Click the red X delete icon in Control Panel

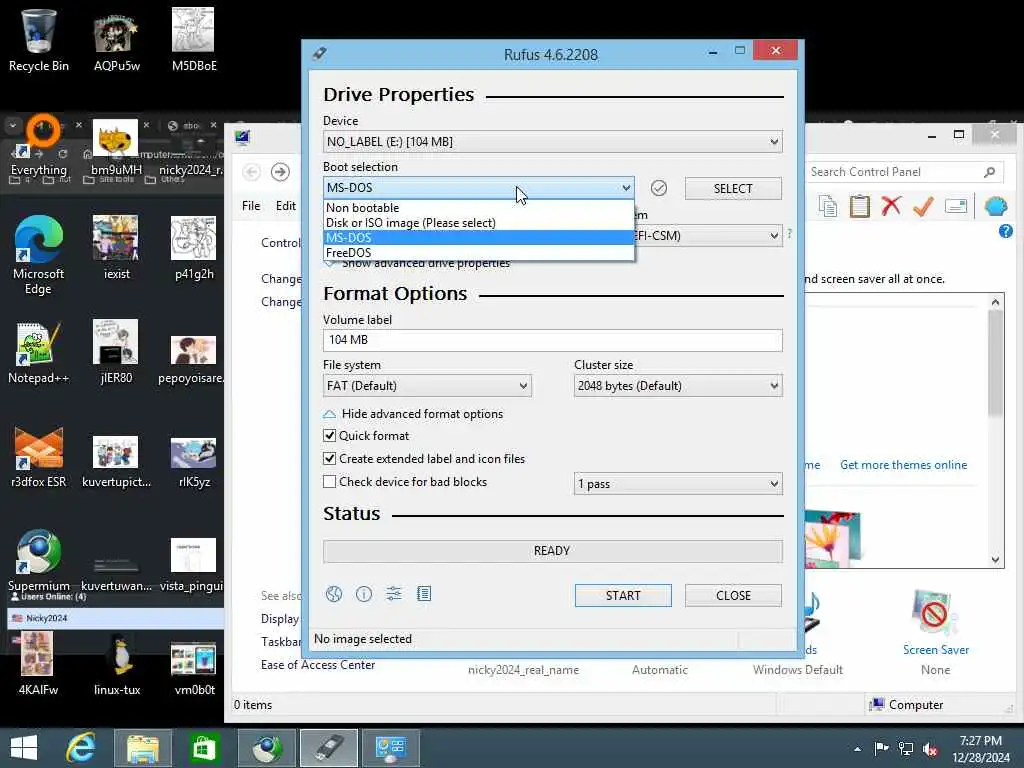(x=891, y=206)
